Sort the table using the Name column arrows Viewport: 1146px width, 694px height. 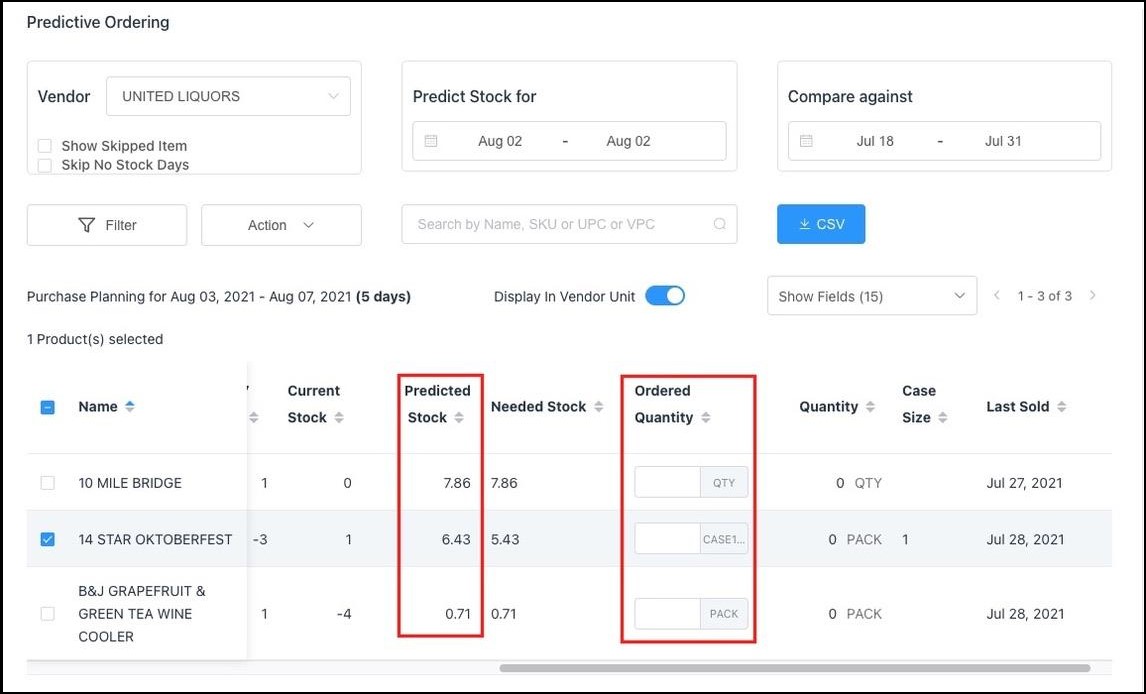pyautogui.click(x=131, y=406)
